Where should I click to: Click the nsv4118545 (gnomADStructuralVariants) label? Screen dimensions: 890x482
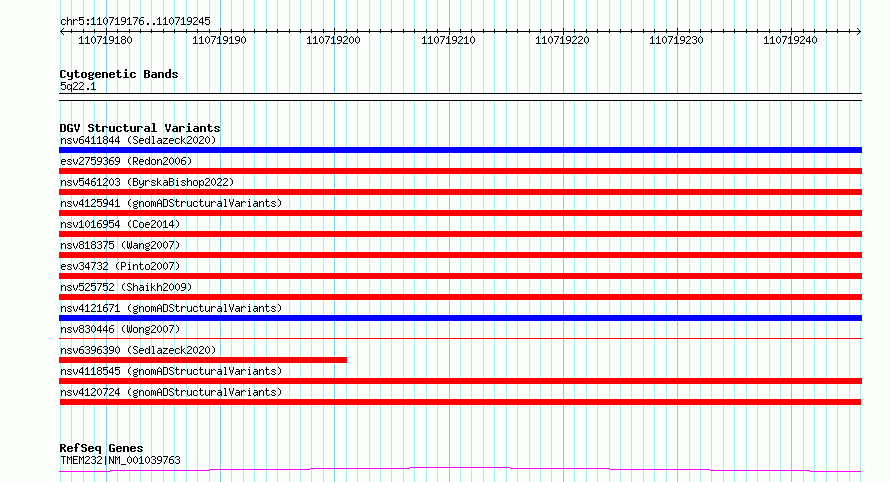tap(171, 371)
